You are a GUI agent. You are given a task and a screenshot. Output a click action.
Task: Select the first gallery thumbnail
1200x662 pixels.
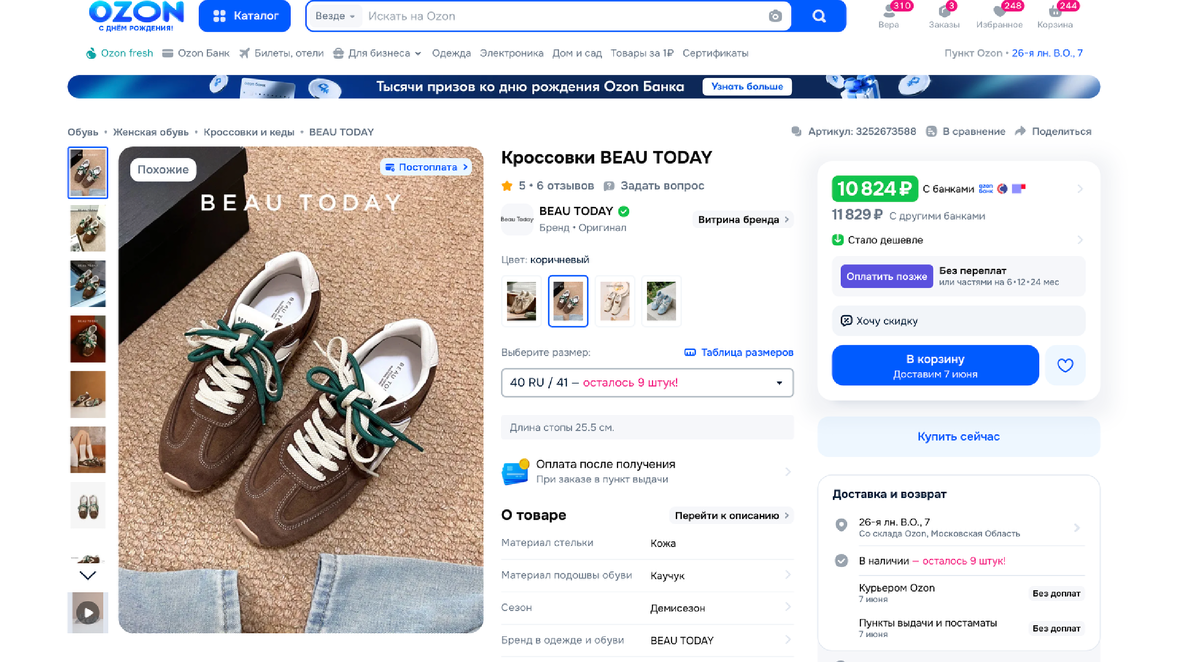click(x=88, y=173)
